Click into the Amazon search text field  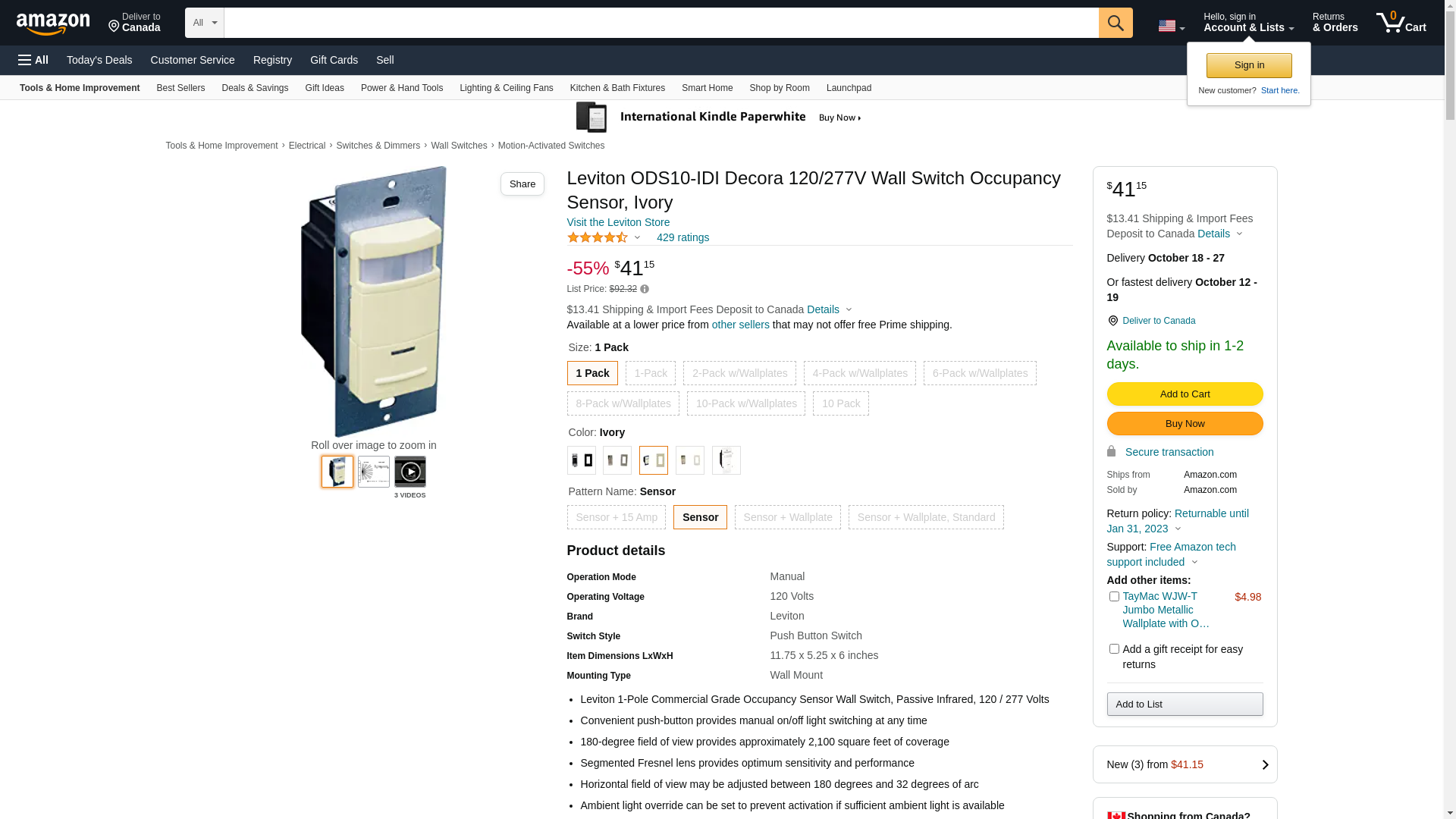tap(660, 23)
